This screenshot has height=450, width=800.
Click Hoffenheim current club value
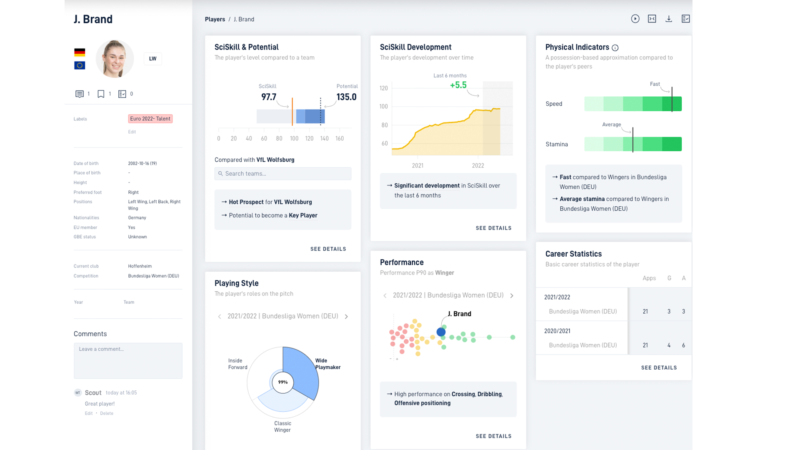(x=140, y=266)
